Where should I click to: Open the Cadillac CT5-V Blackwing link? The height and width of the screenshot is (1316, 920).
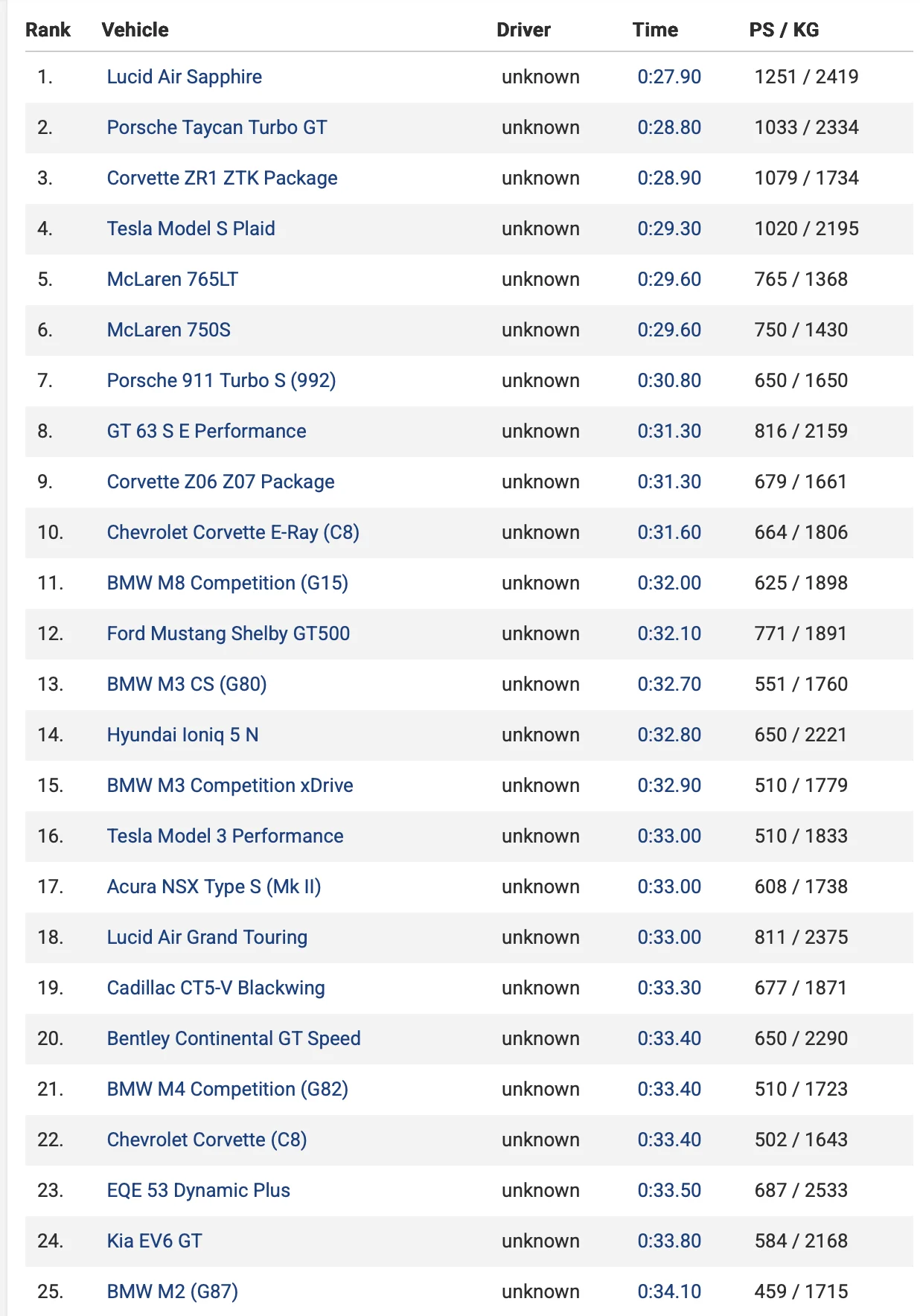pos(216,988)
